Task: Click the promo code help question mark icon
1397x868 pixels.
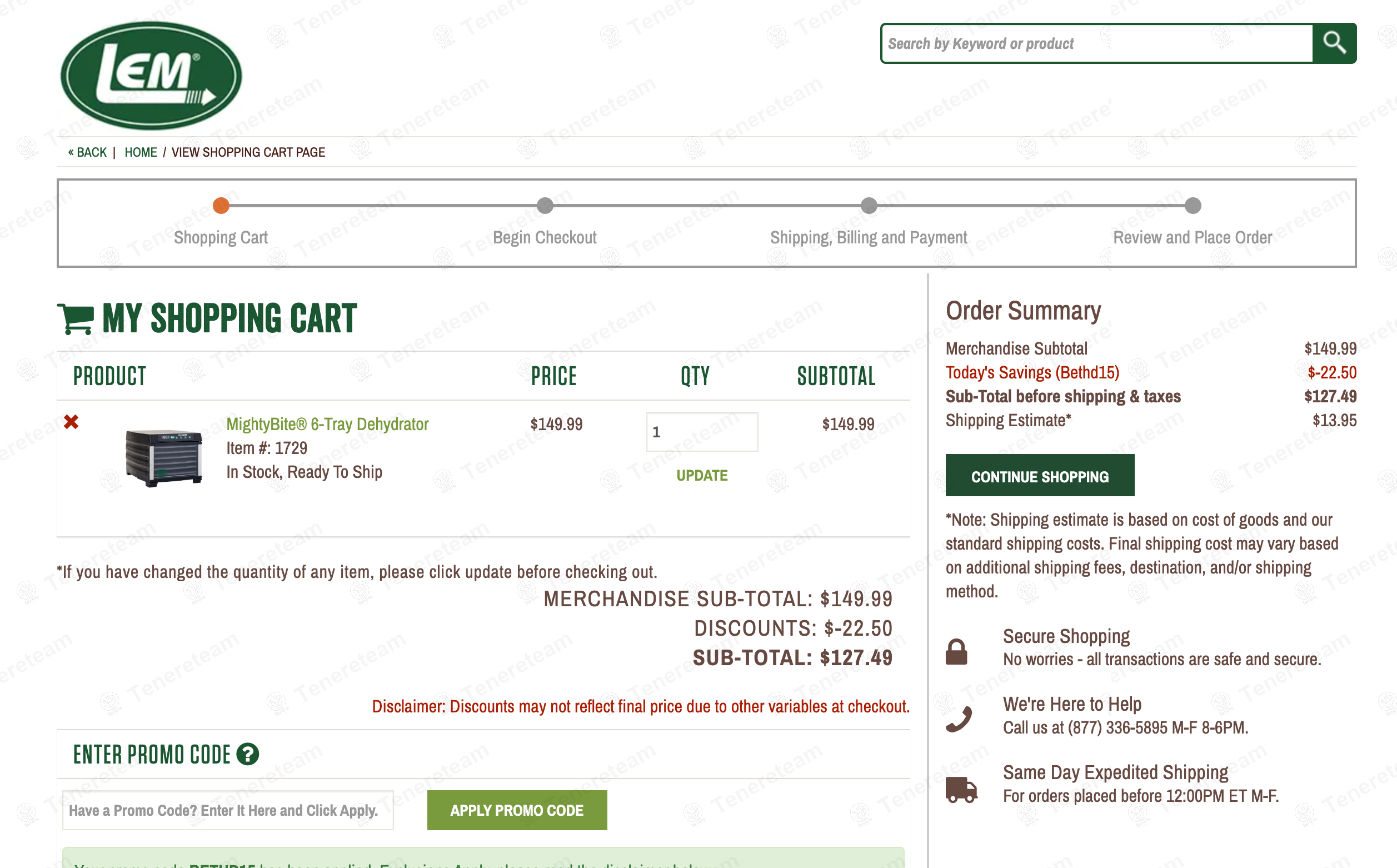Action: [248, 754]
